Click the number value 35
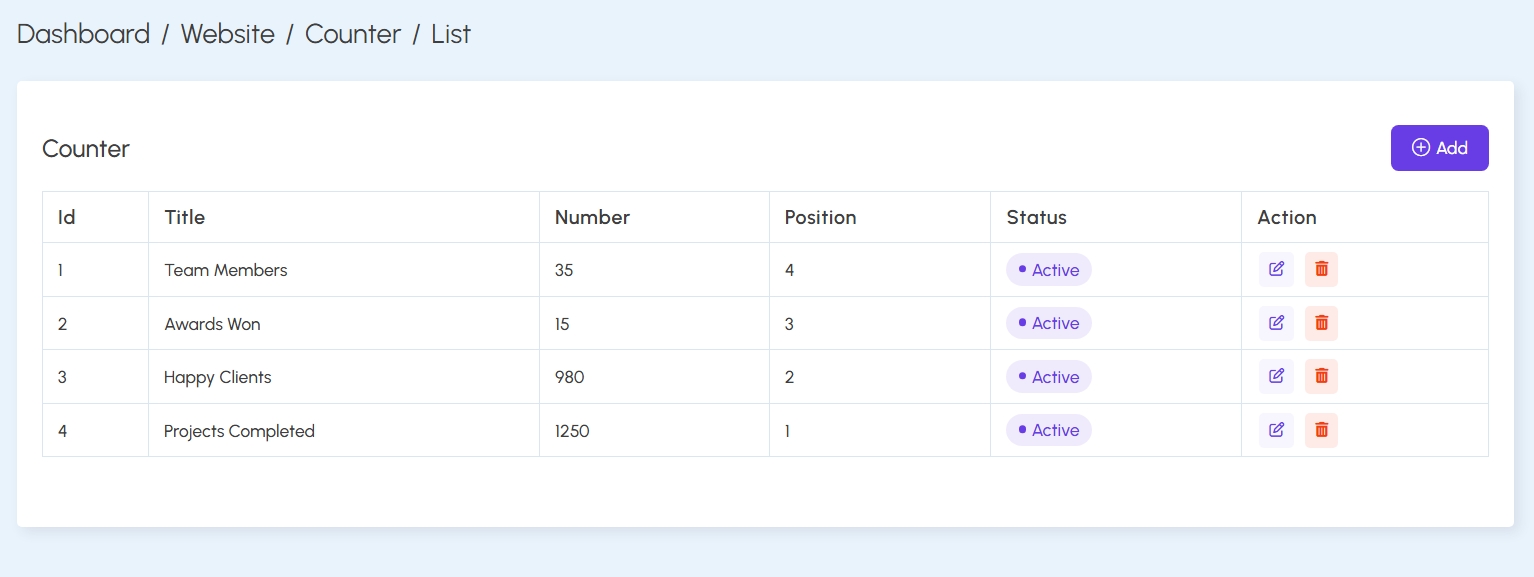Screen dimensions: 1534x577 click(564, 270)
